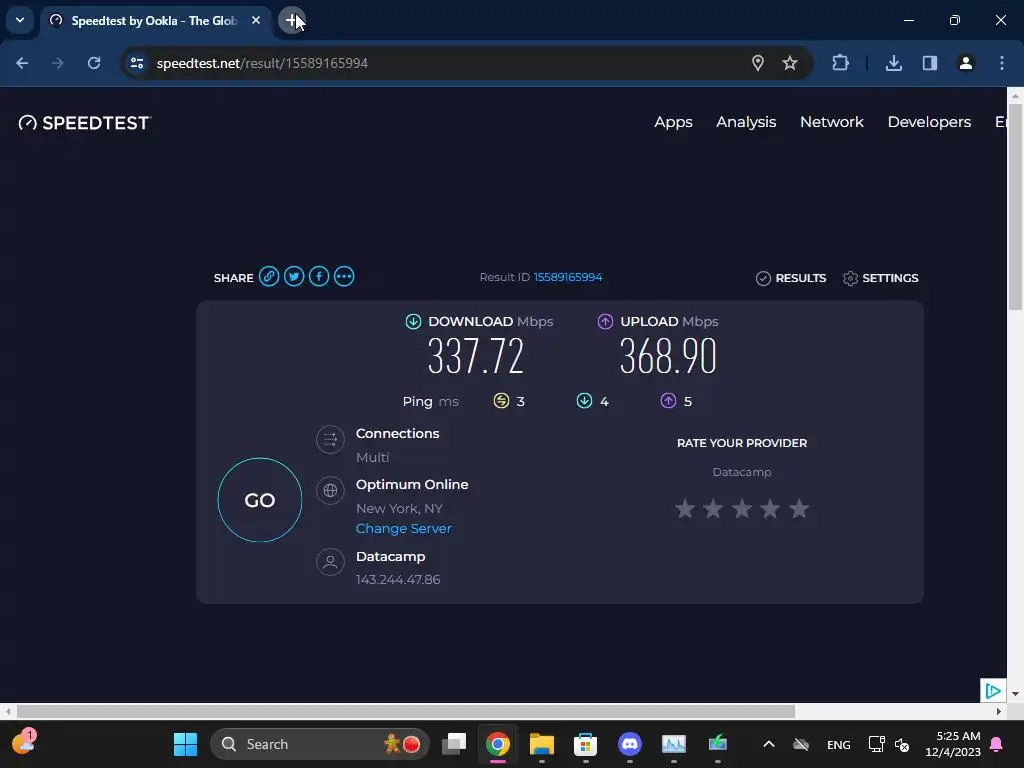Rate provider four stars

(x=771, y=508)
